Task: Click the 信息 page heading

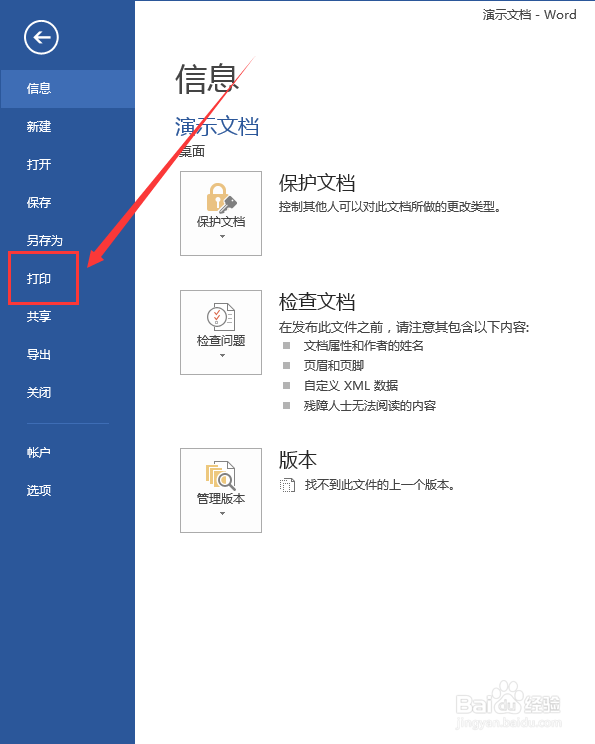Action: point(206,79)
